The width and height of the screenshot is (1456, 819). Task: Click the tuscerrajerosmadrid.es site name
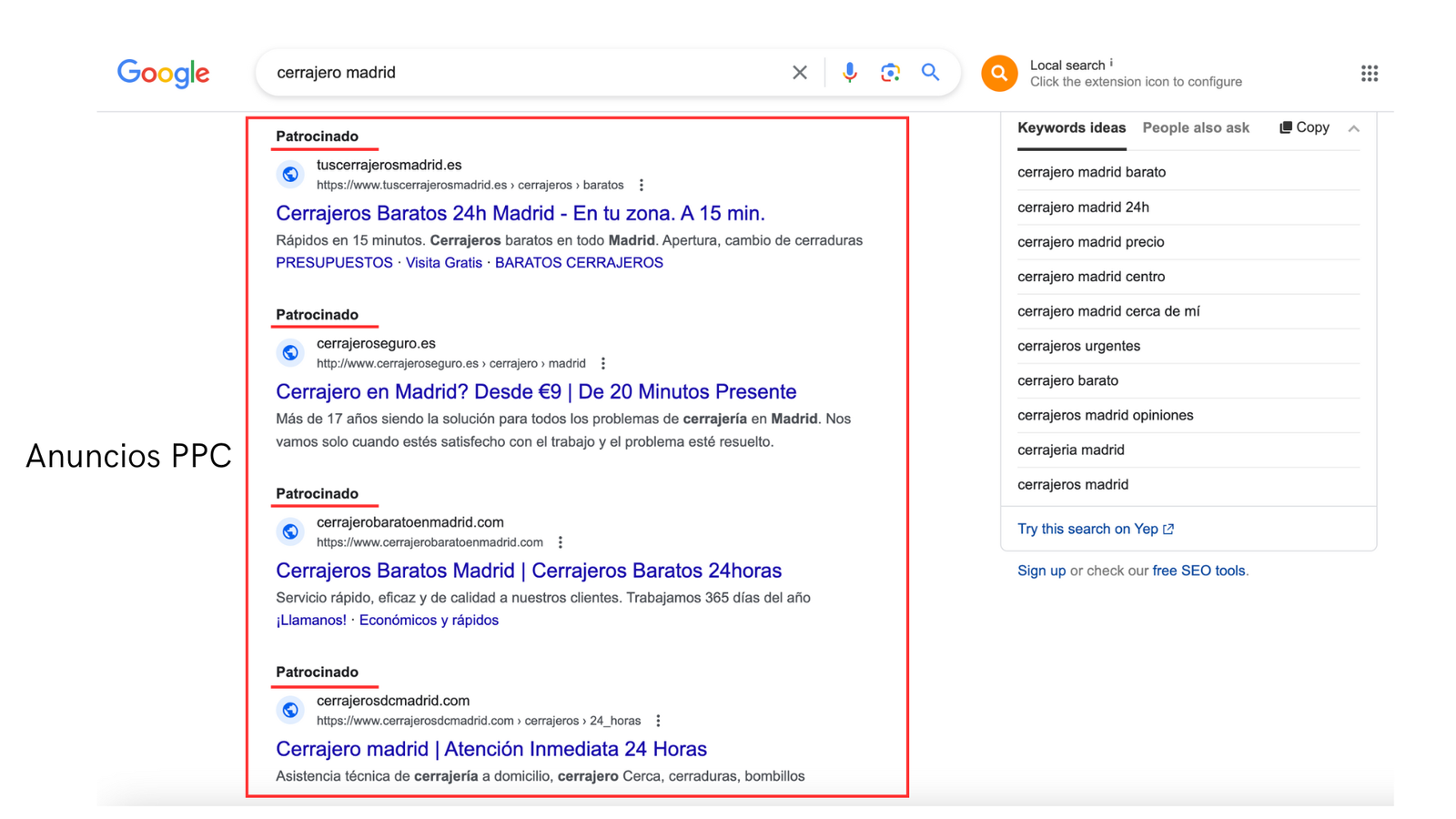point(389,165)
